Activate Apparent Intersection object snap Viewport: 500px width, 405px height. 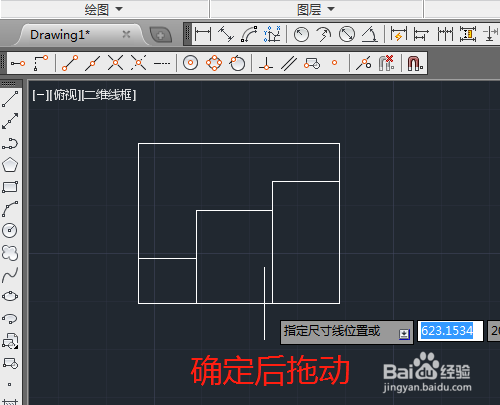point(138,63)
